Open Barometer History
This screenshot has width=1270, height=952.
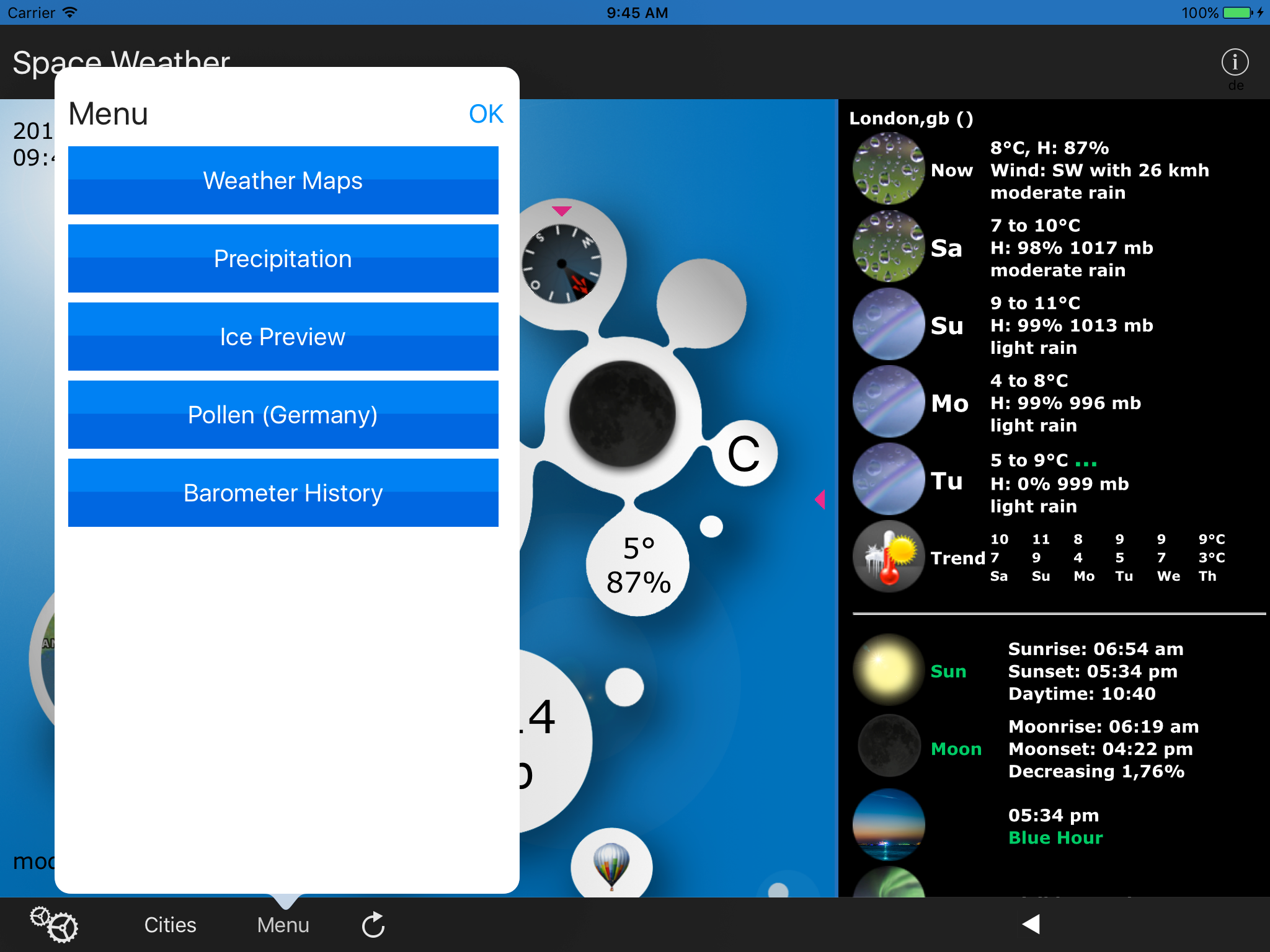(283, 493)
